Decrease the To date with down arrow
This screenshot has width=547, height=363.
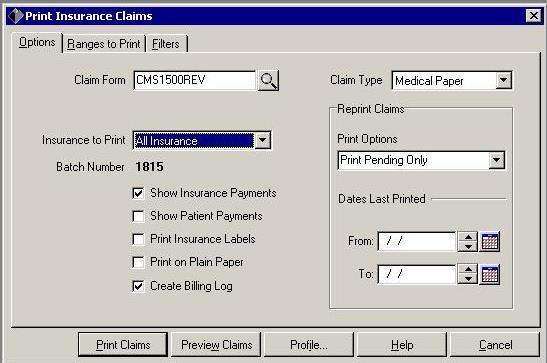point(468,279)
